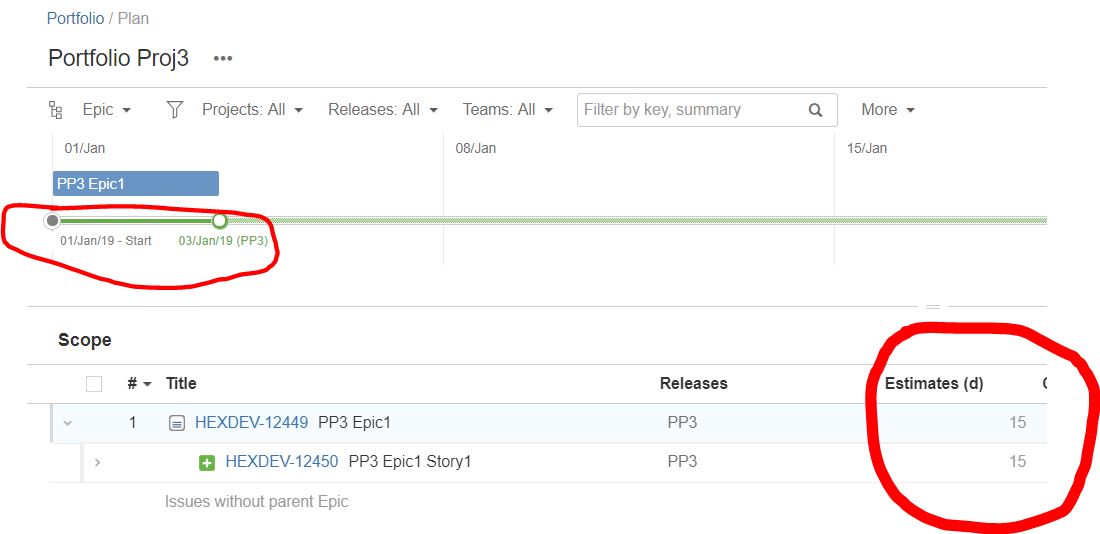This screenshot has width=1100, height=534.
Task: Click the epic type icon for HEXDEV-12449
Action: coord(177,423)
